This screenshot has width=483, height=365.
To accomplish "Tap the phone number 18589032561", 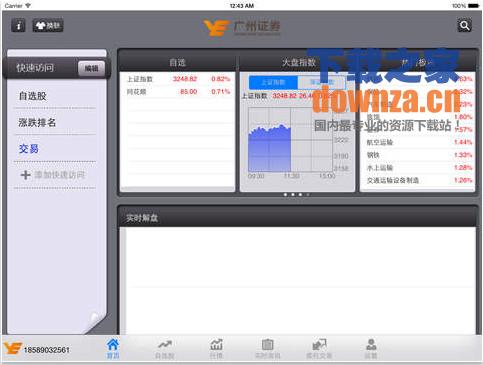I will pyautogui.click(x=47, y=350).
